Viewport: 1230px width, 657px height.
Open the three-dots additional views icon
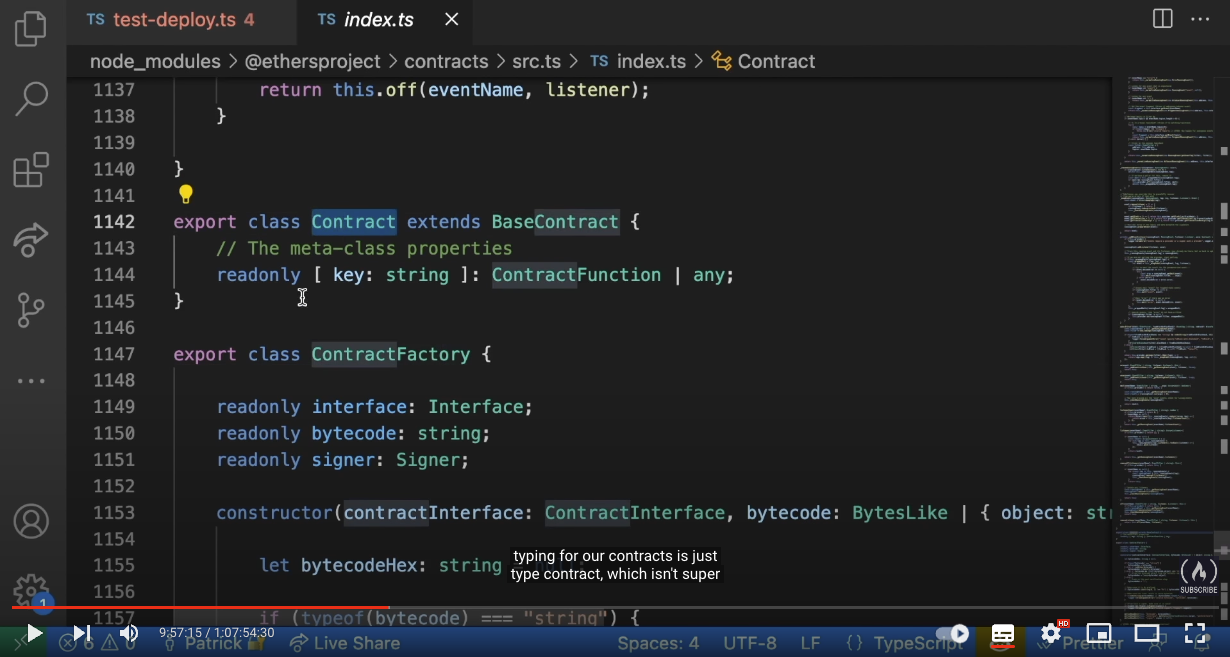point(31,381)
